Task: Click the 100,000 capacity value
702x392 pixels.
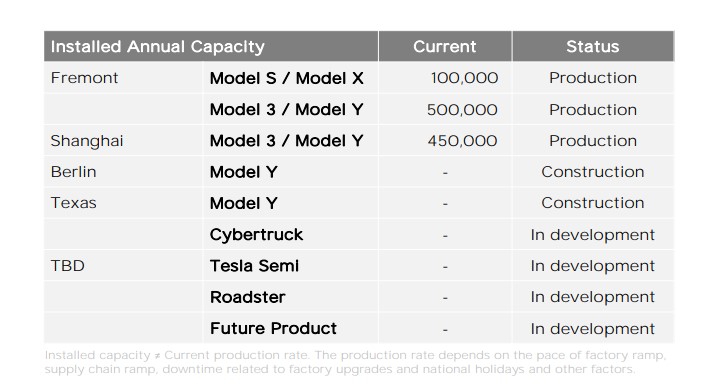Action: tap(464, 78)
